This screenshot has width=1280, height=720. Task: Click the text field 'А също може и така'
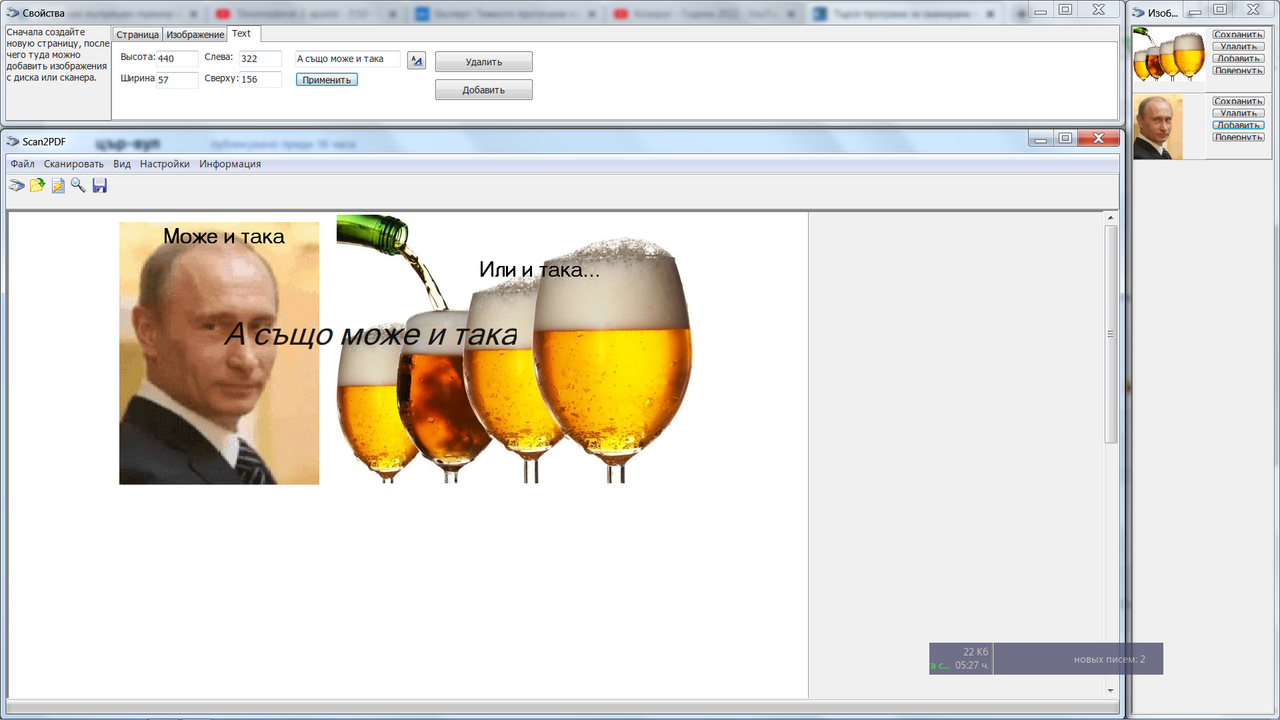click(348, 59)
